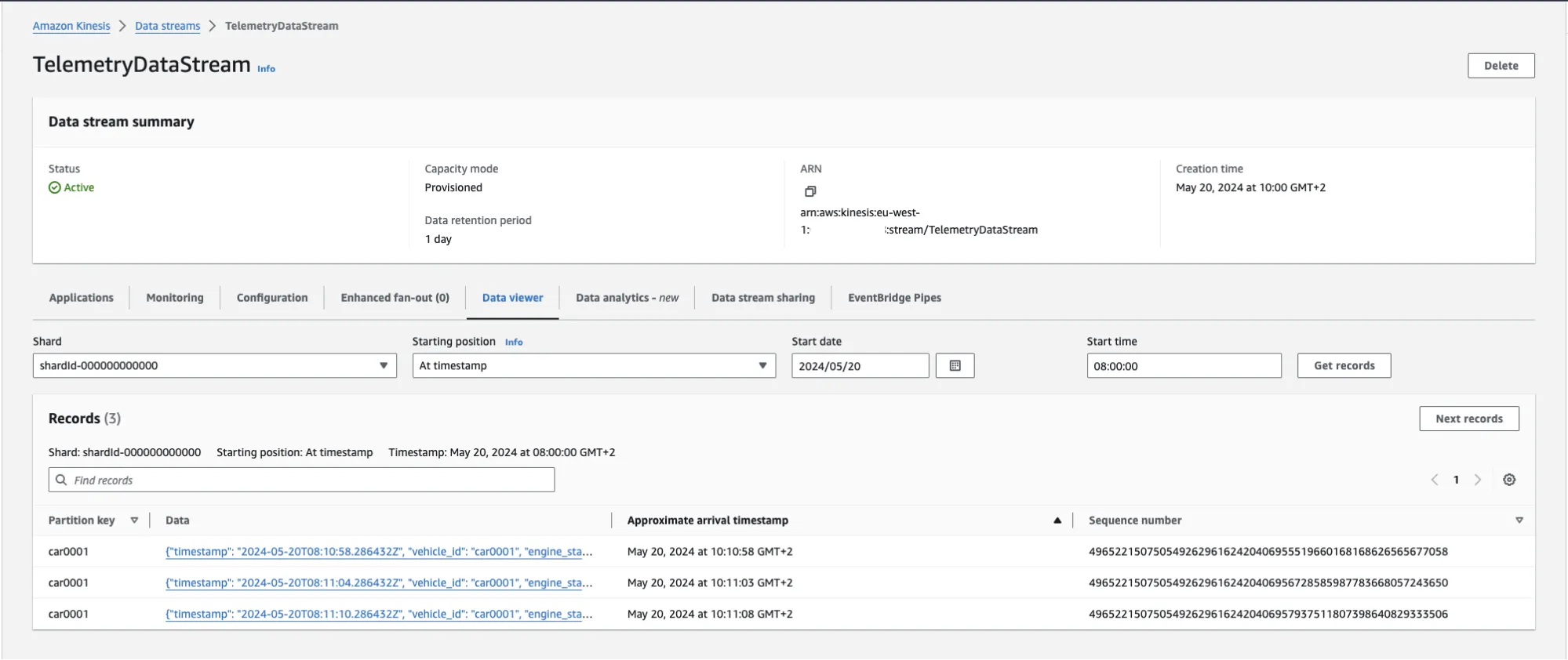Screen dimensions: 1568x660
Task: Click the Active status check icon
Action: [55, 187]
